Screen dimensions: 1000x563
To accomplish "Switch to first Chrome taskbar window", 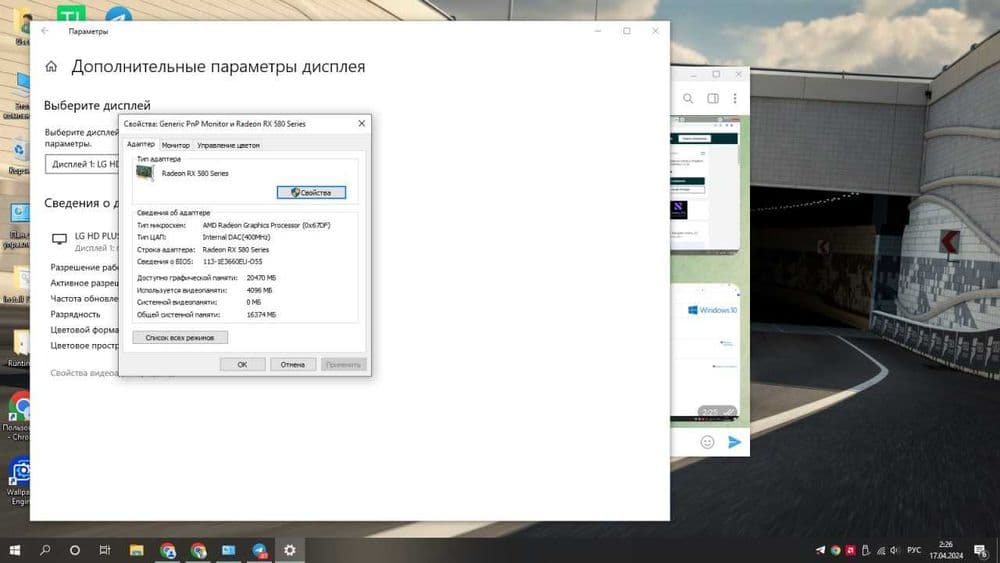I will [168, 550].
